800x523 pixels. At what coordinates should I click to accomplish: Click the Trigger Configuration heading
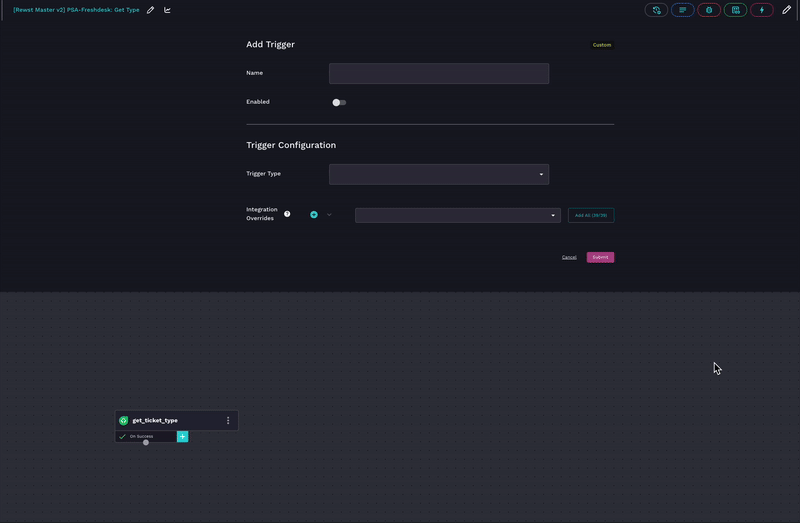(x=291, y=145)
